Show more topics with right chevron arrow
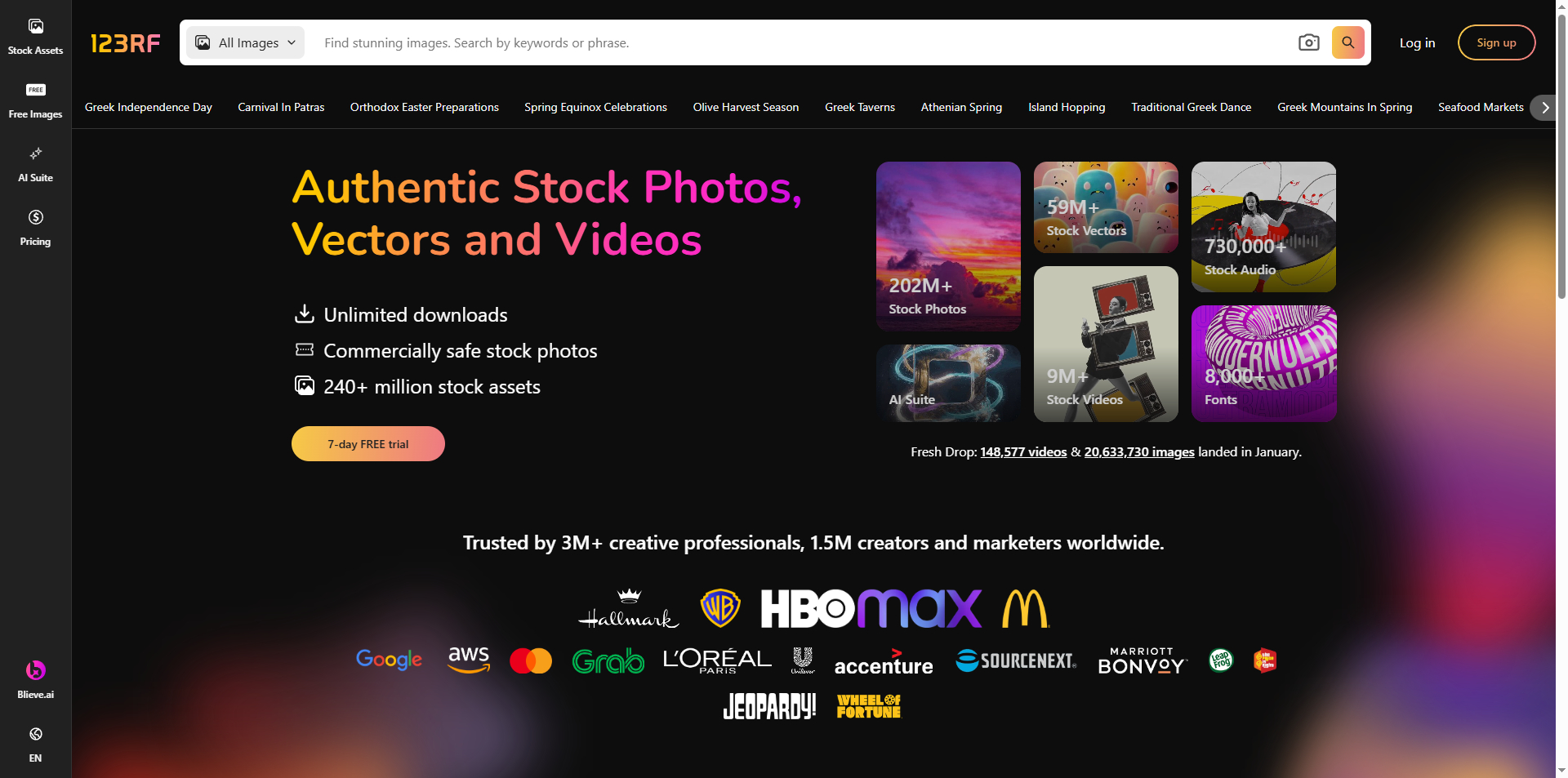The image size is (1568, 778). tap(1544, 107)
